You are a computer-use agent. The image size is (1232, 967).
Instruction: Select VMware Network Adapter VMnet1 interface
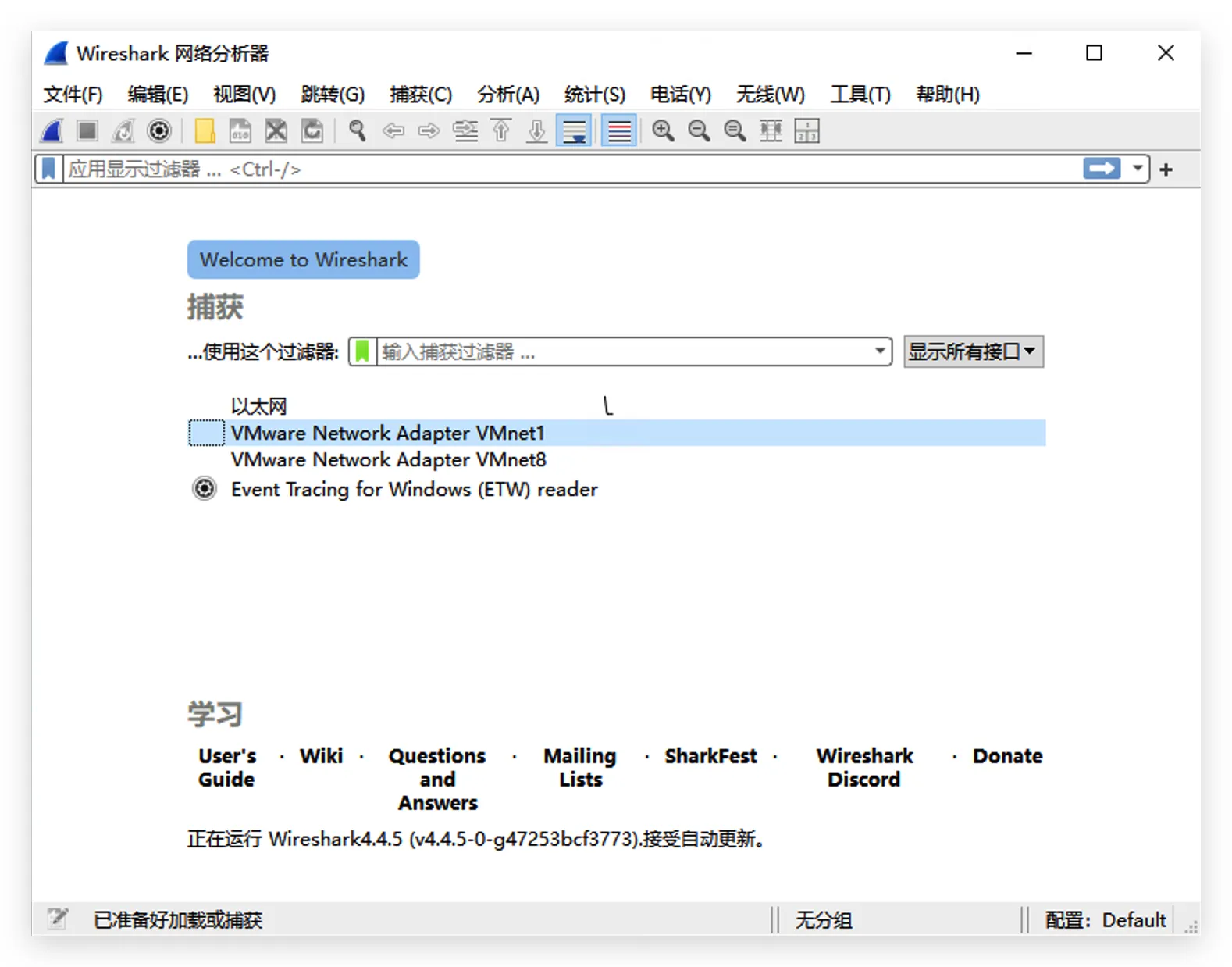pyautogui.click(x=617, y=433)
